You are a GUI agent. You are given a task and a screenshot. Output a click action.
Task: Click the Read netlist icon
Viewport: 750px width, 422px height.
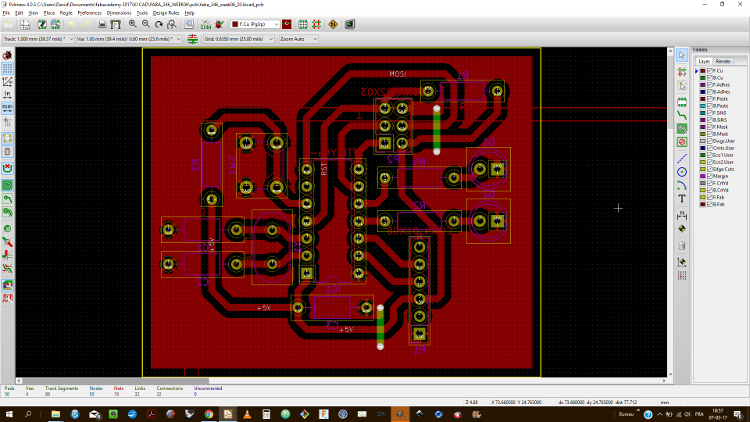(x=206, y=24)
